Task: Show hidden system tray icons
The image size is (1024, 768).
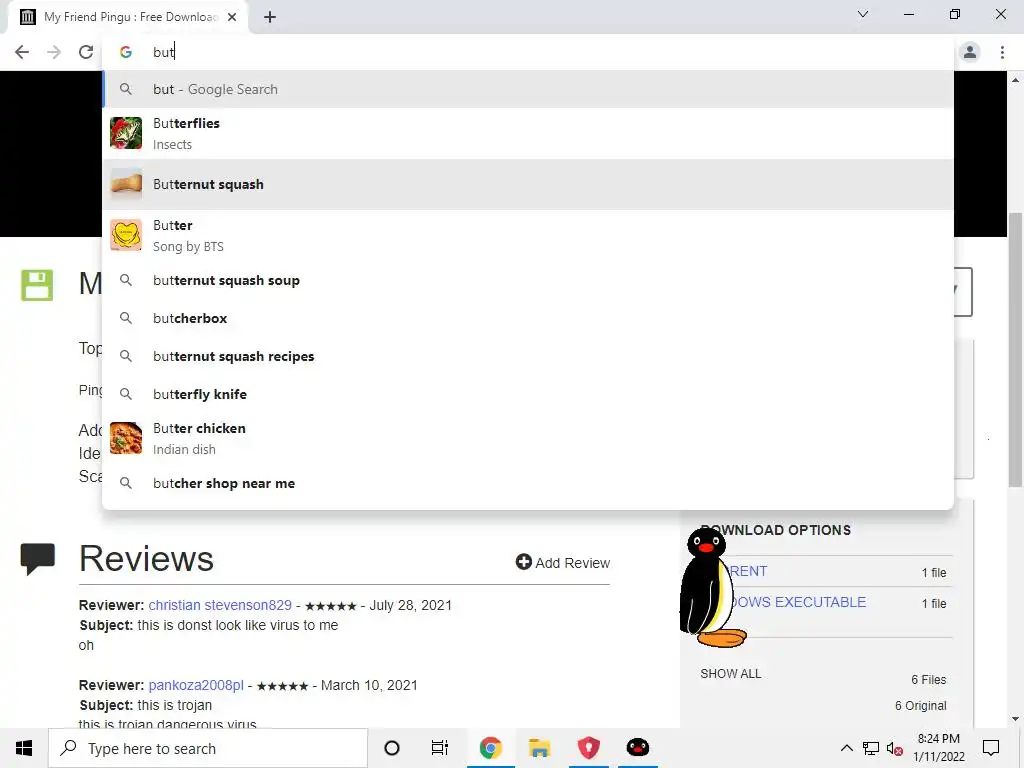Action: [x=846, y=748]
